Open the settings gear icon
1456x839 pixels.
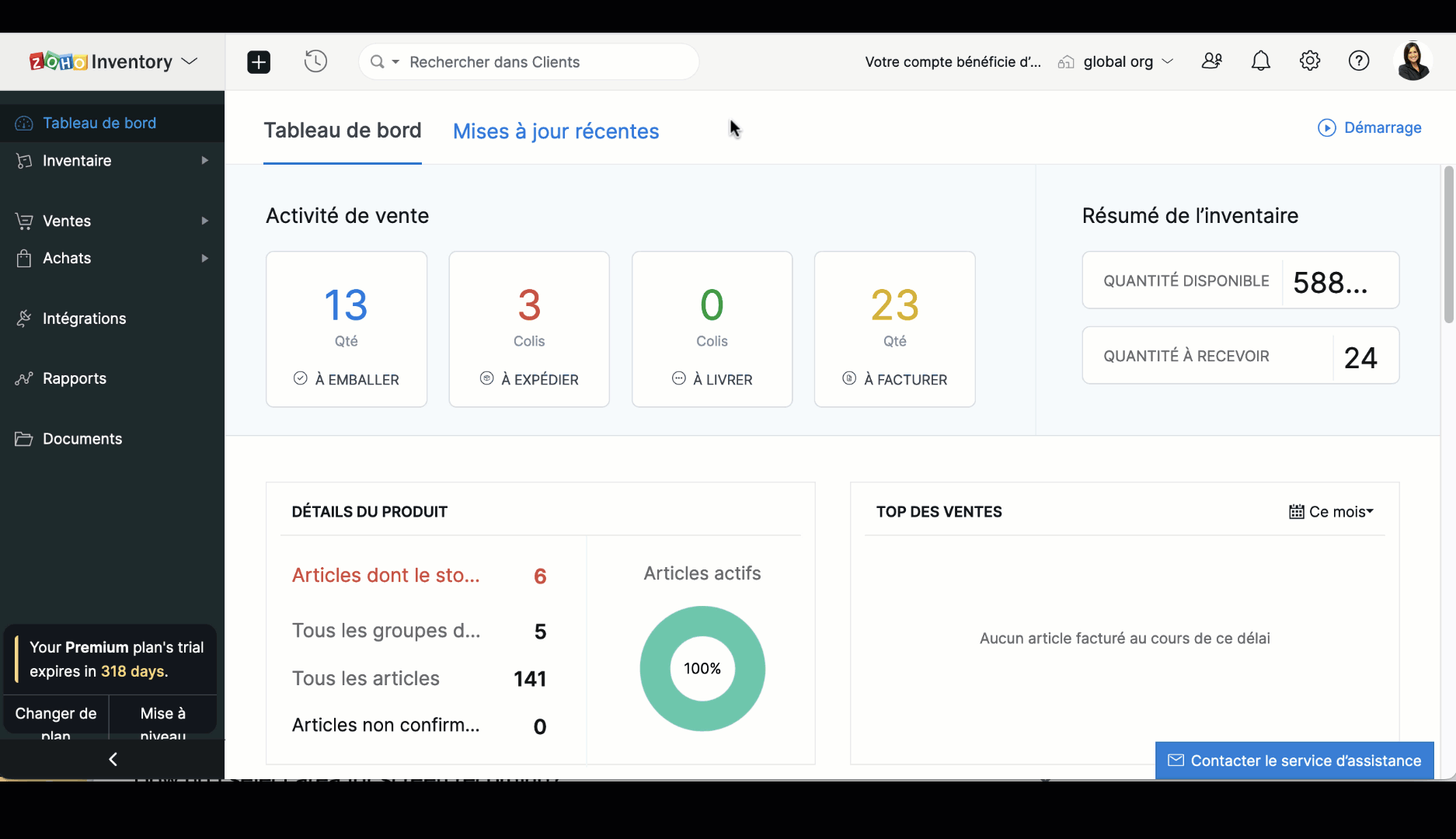pos(1310,61)
